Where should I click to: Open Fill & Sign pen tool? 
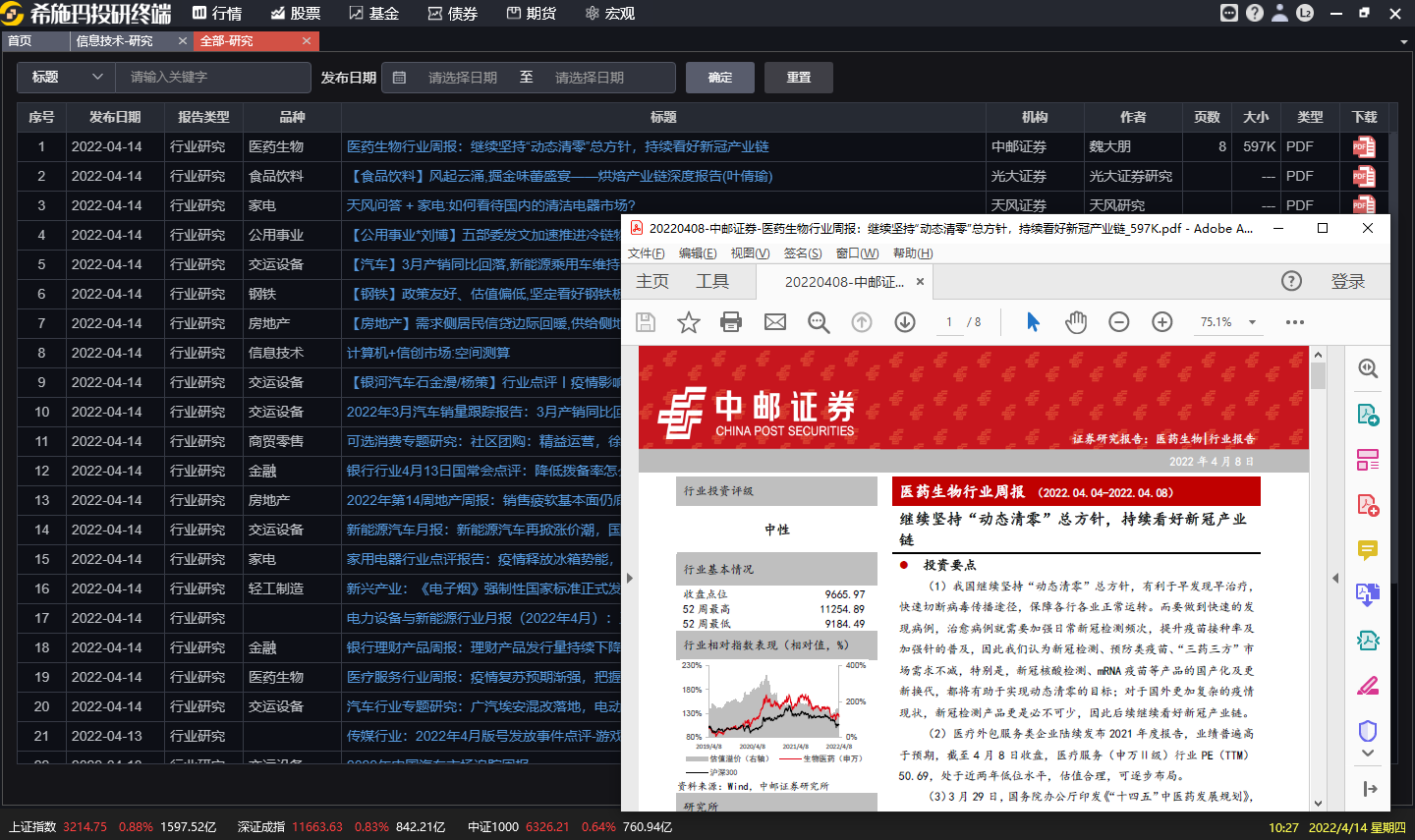(x=1368, y=686)
